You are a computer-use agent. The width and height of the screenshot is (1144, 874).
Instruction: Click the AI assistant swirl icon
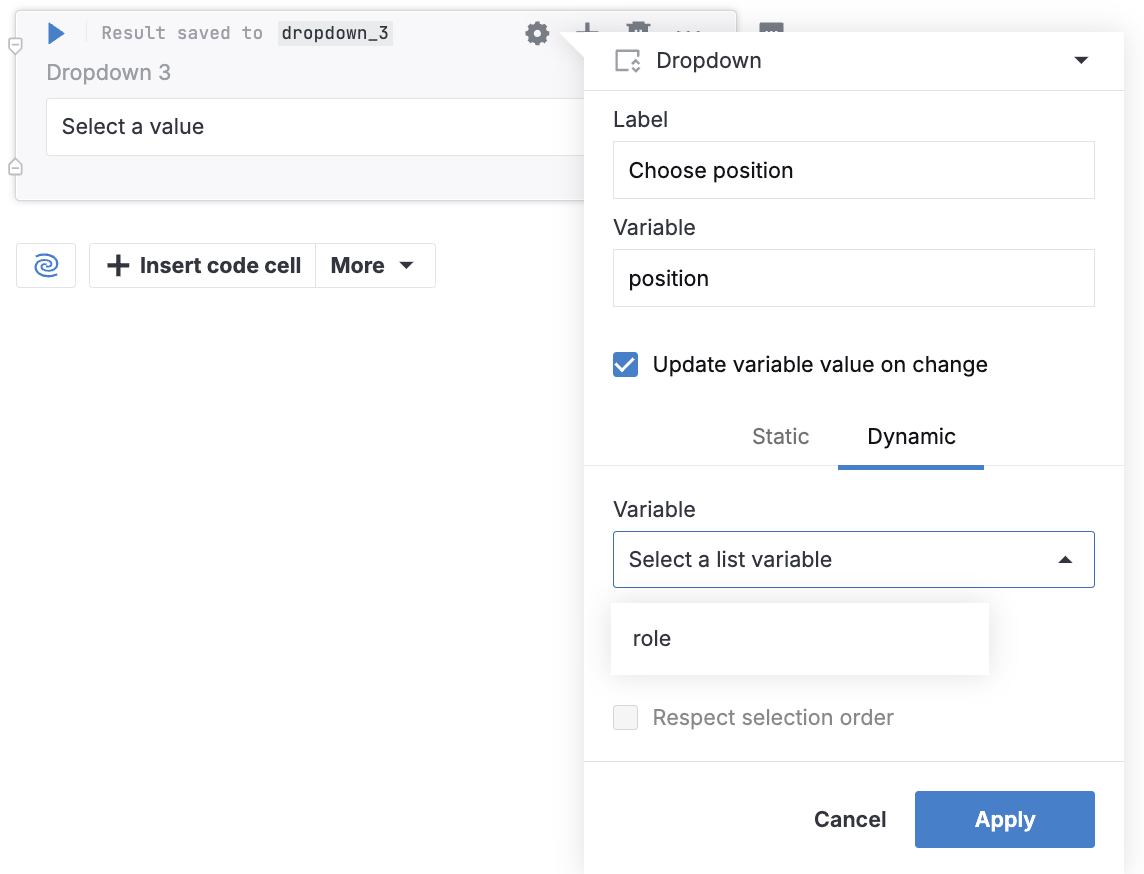coord(45,265)
